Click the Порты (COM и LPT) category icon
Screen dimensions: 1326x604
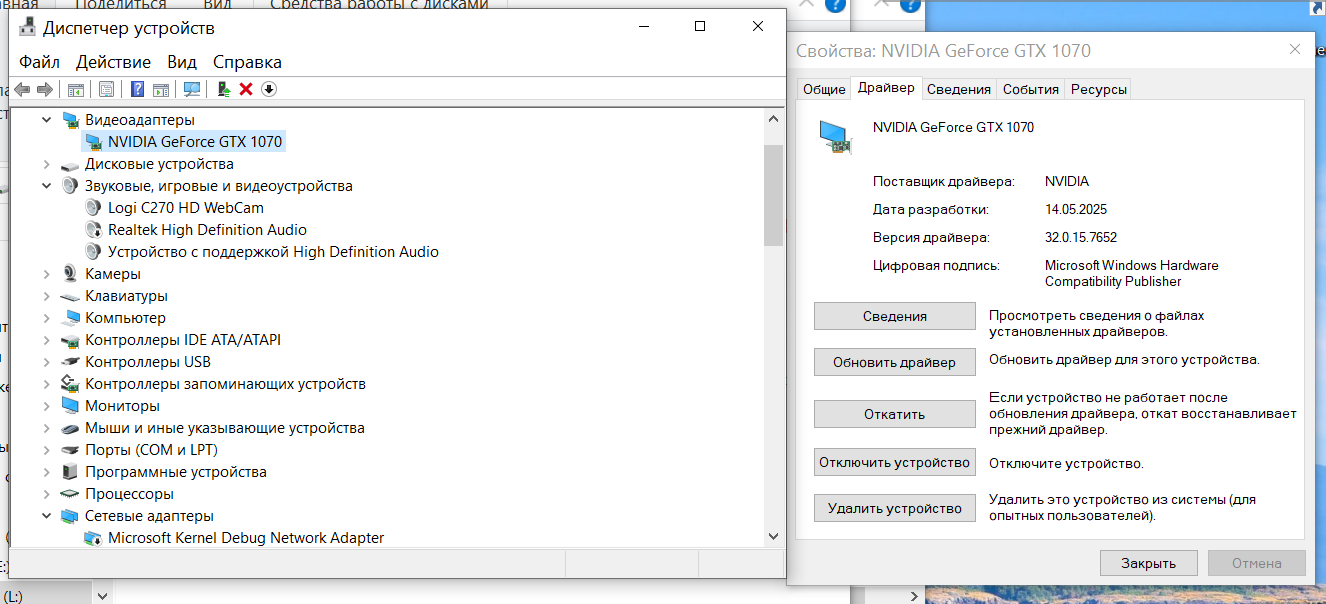coord(70,450)
